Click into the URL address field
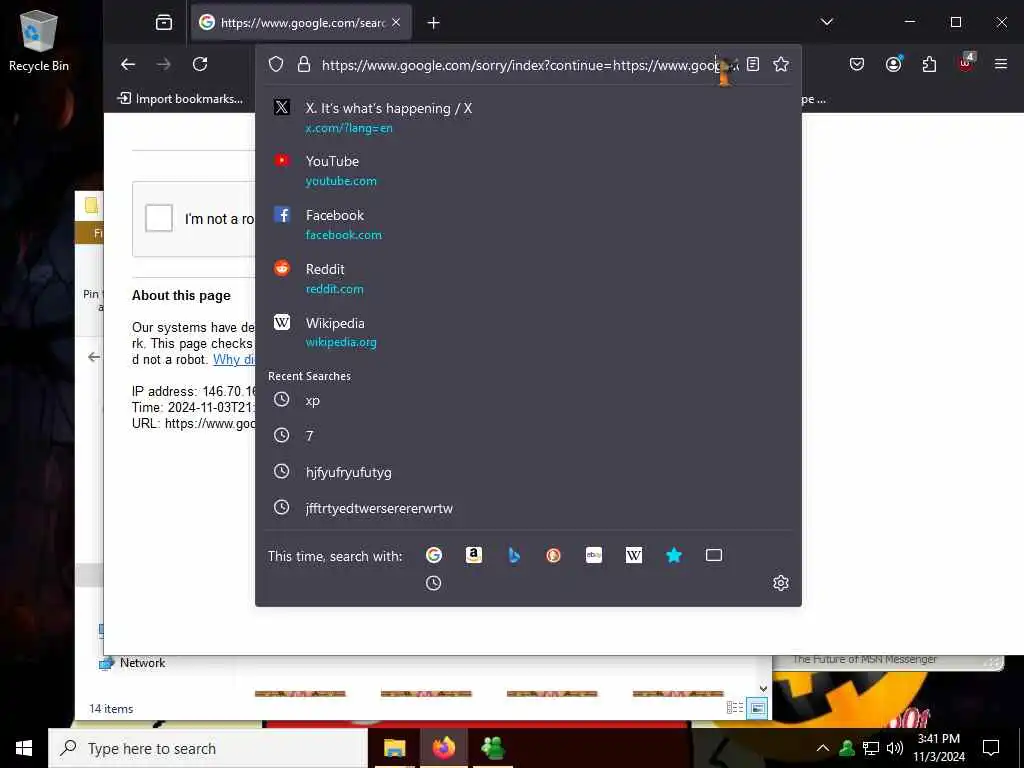This screenshot has width=1024, height=768. (x=529, y=65)
